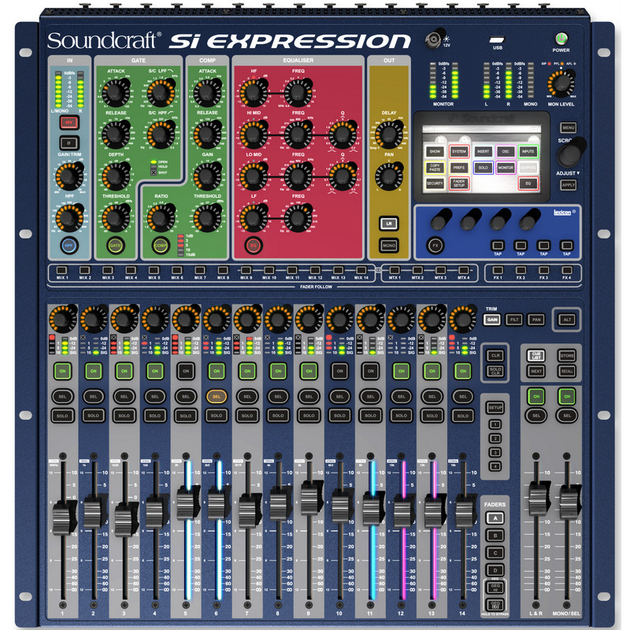Screen dimensions: 630x630
Task: Open SHOW on the touchscreen main menu
Action: (435, 151)
